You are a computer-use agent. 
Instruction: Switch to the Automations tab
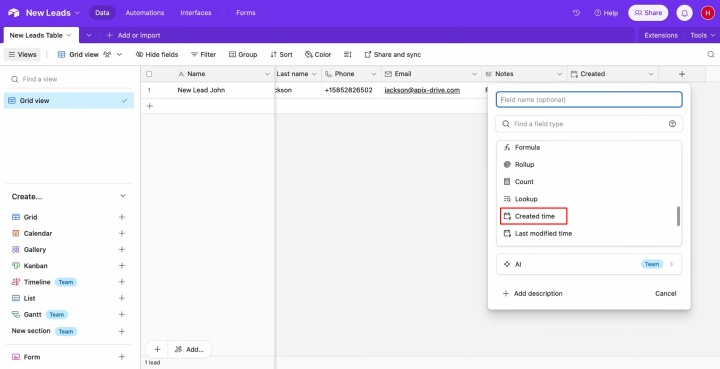(x=145, y=13)
